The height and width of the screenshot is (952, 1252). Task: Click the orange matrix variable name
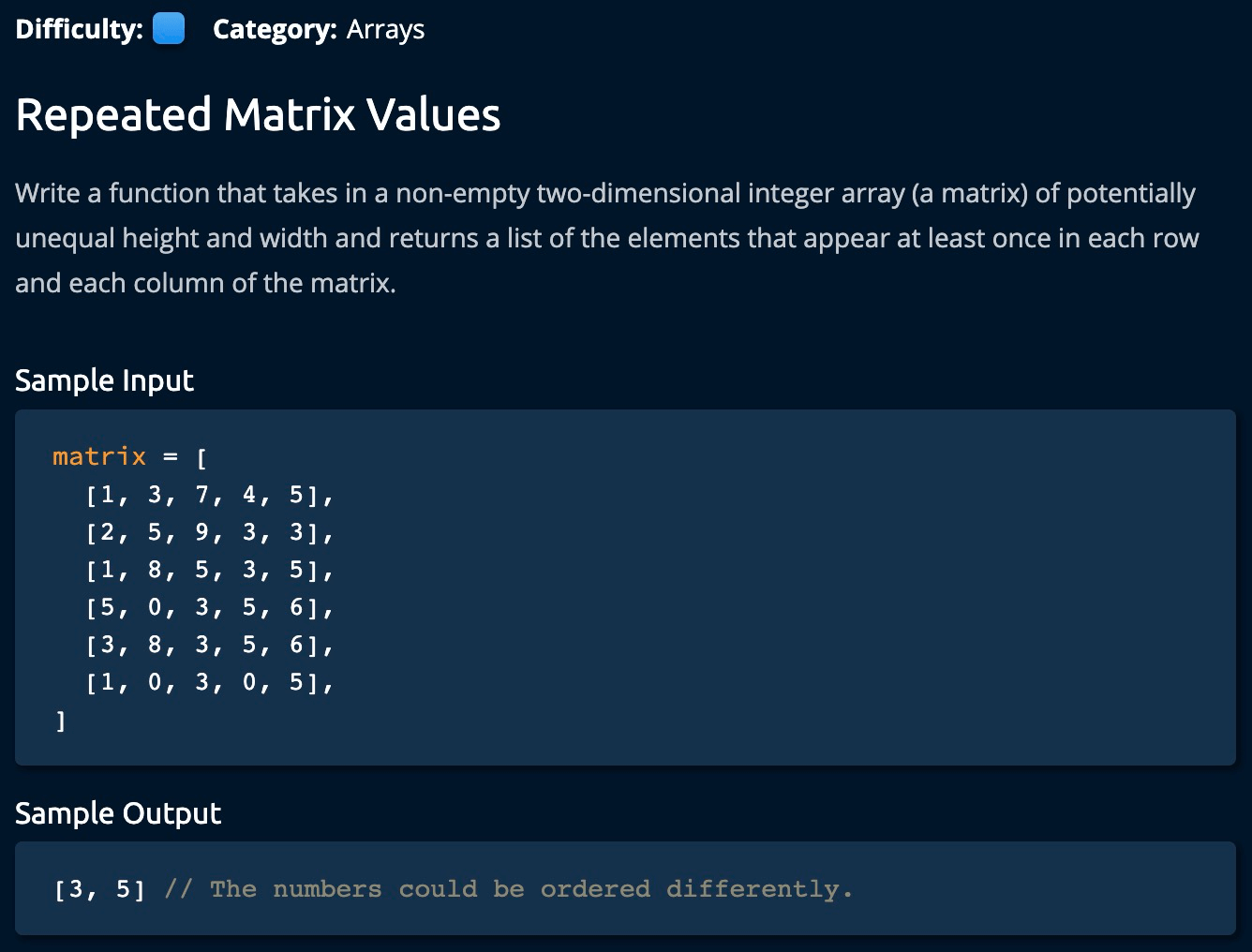[x=99, y=457]
